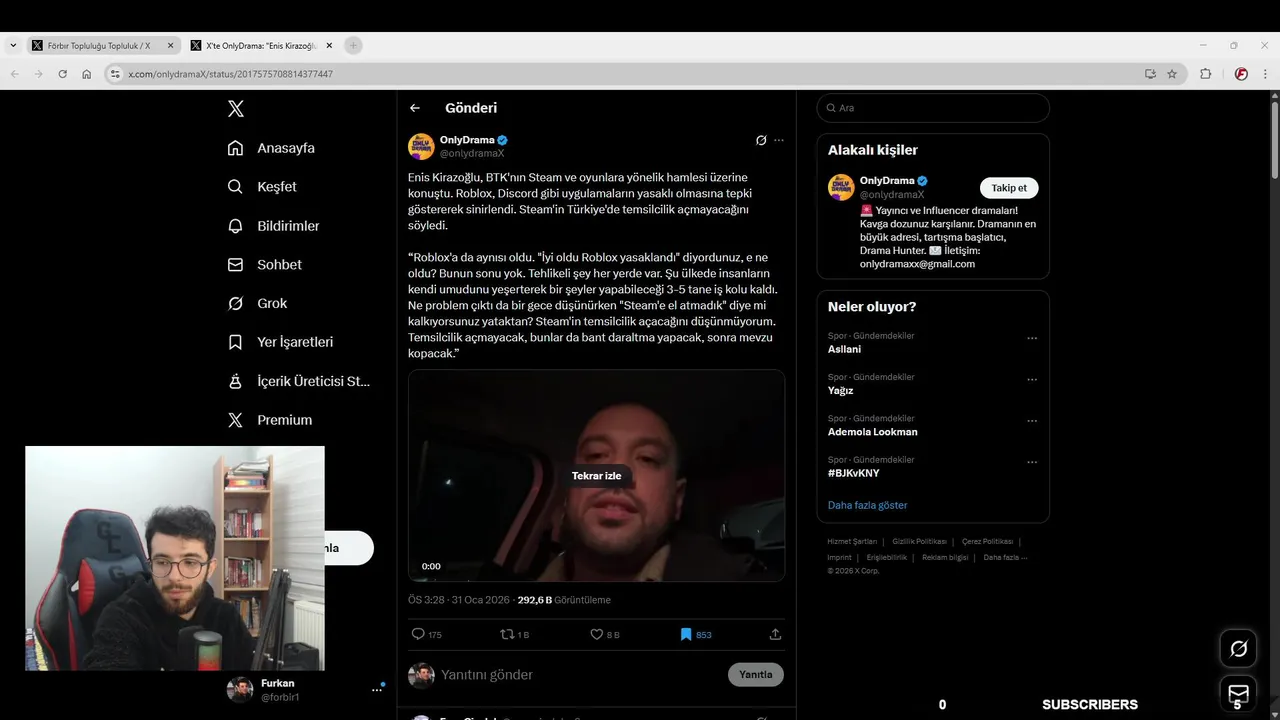Open the tab search dropdown

13,46
